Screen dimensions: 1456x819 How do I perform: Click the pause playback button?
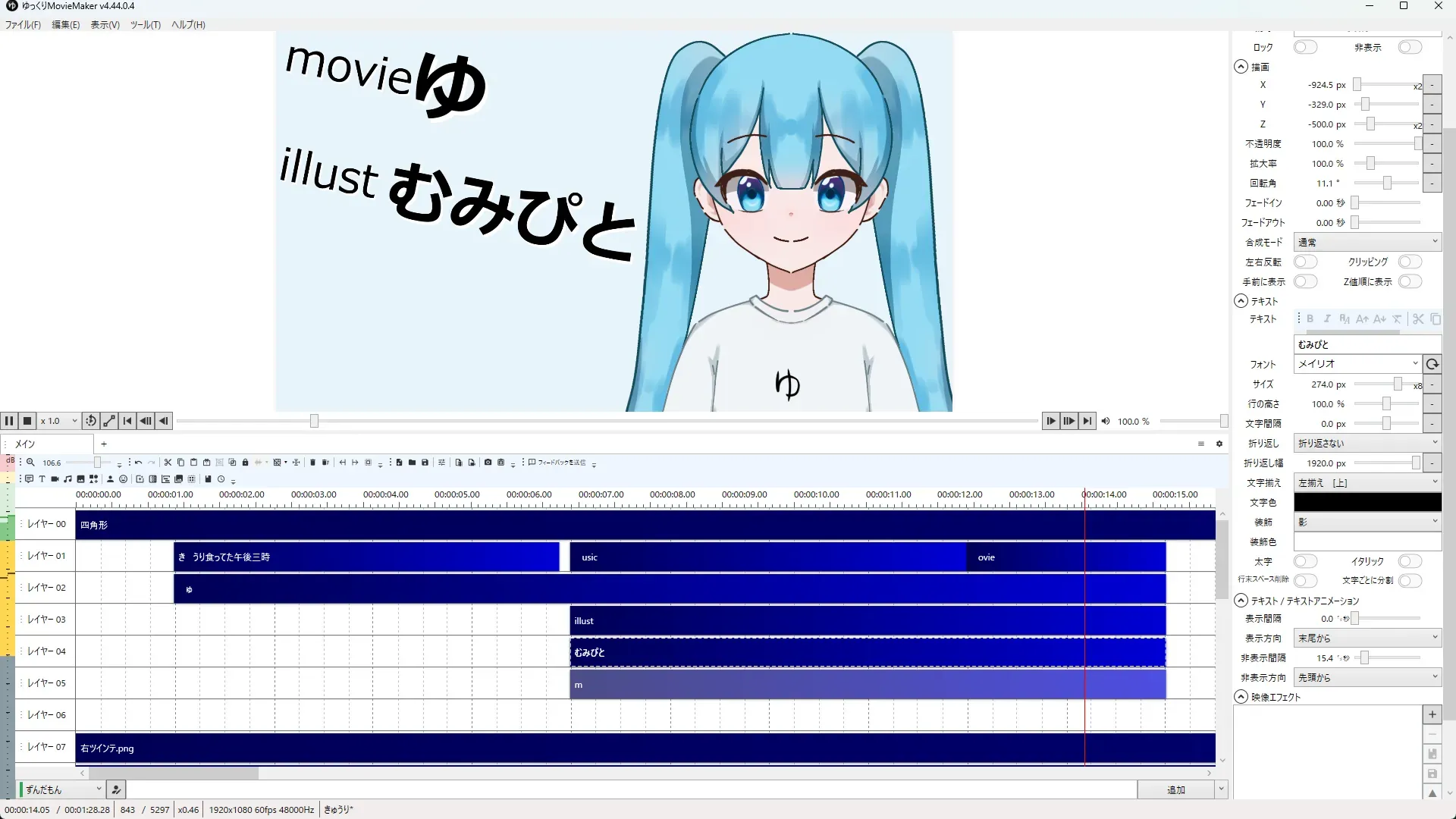pos(9,421)
